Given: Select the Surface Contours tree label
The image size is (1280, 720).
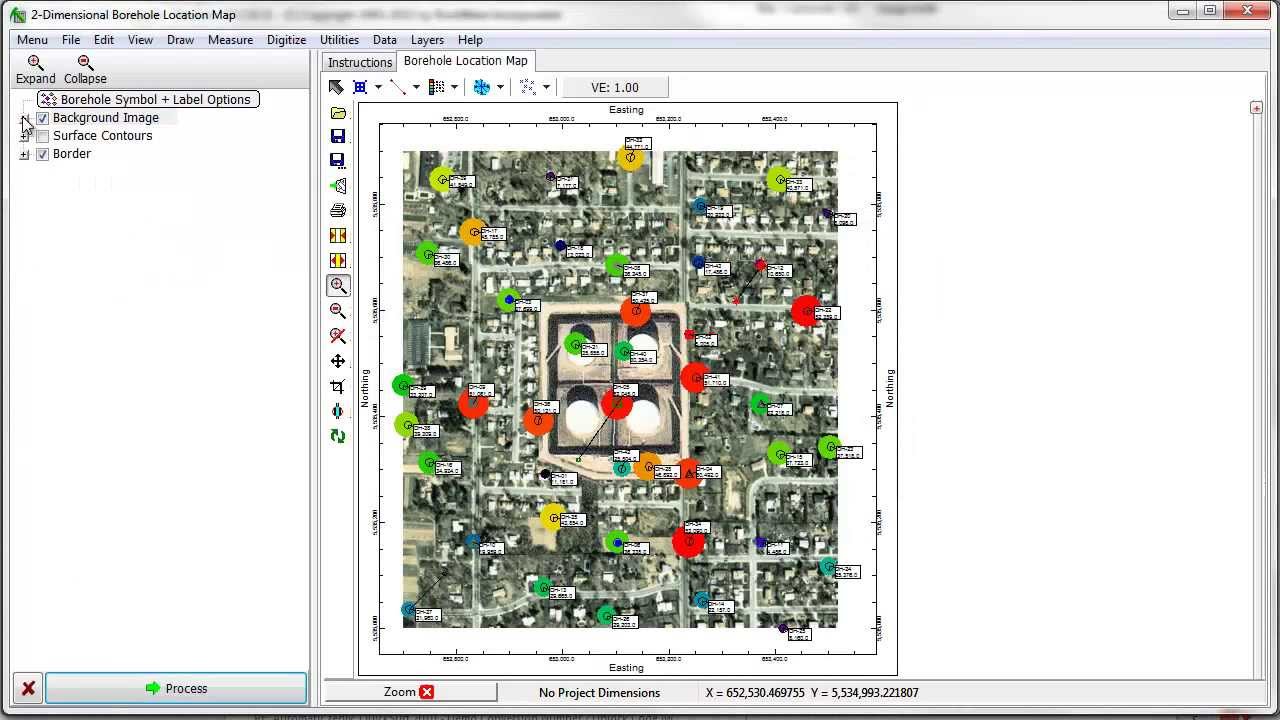Looking at the screenshot, I should coord(103,136).
